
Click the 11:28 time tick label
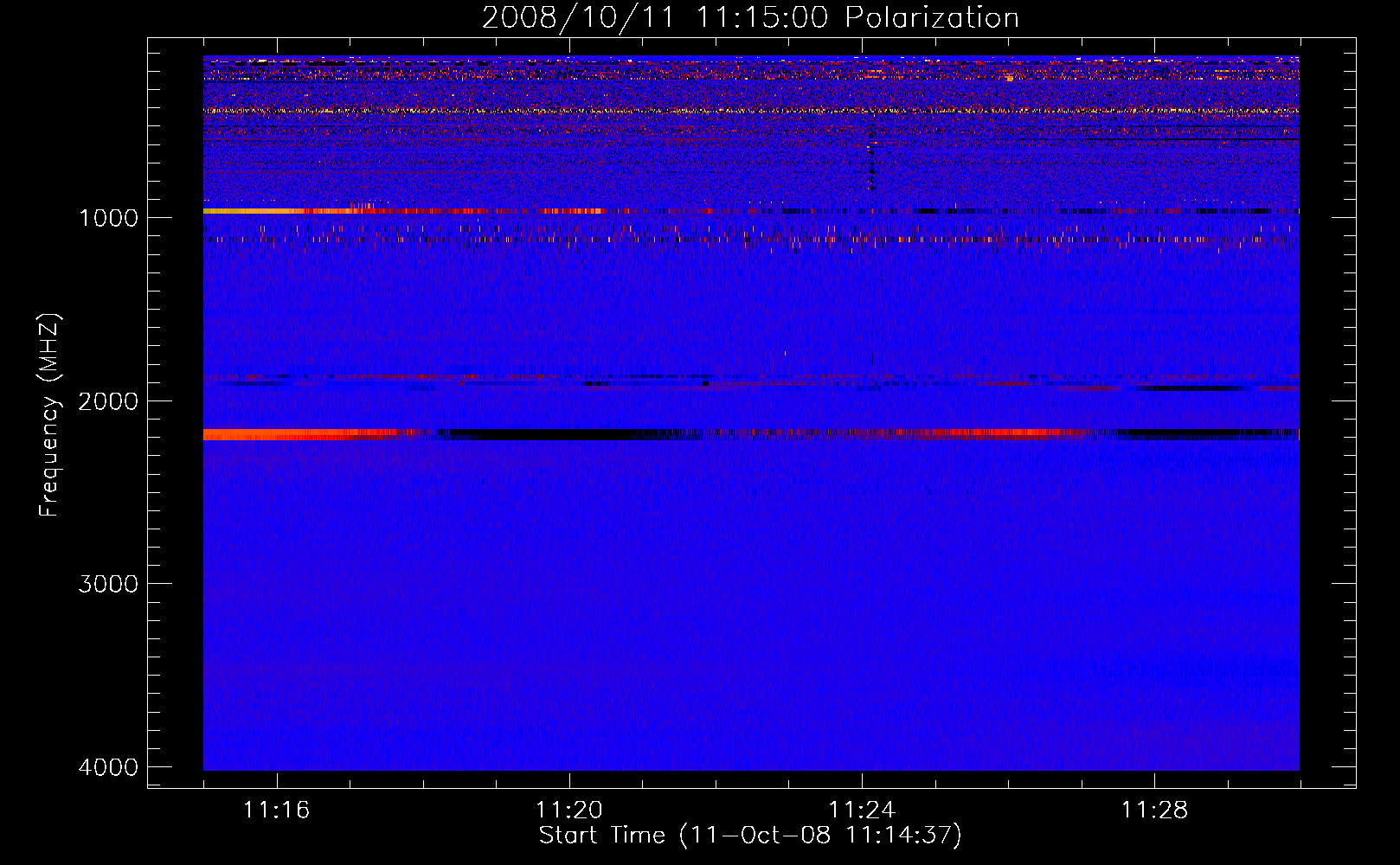coord(1155,810)
